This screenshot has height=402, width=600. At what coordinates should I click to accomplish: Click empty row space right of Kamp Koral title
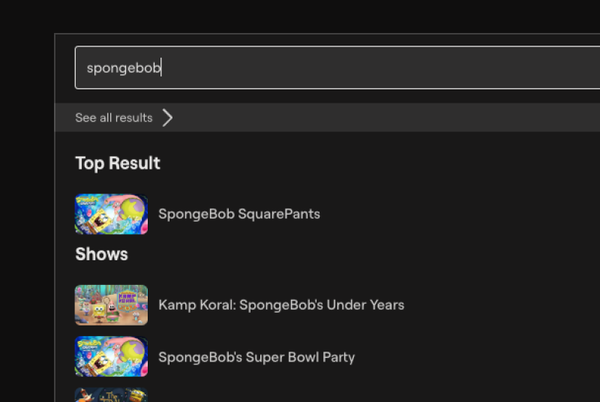[500, 305]
